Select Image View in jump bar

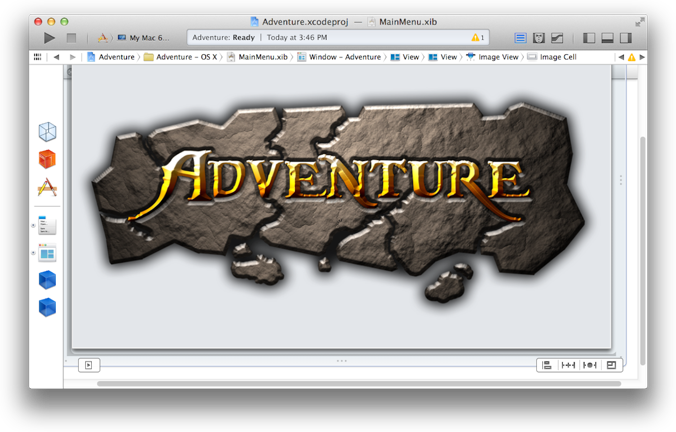pyautogui.click(x=492, y=57)
